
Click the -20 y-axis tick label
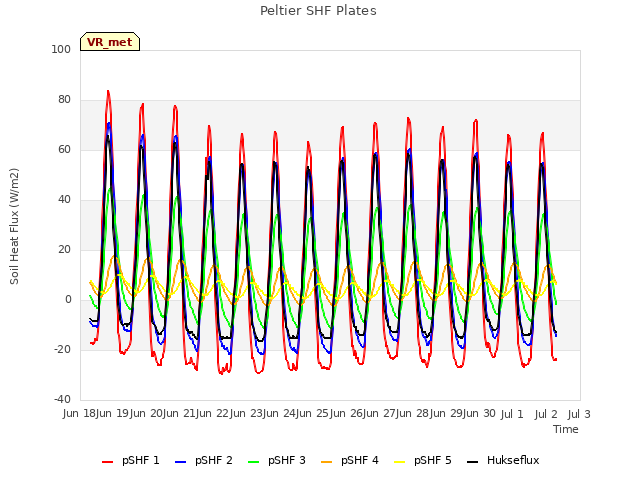[62, 349]
